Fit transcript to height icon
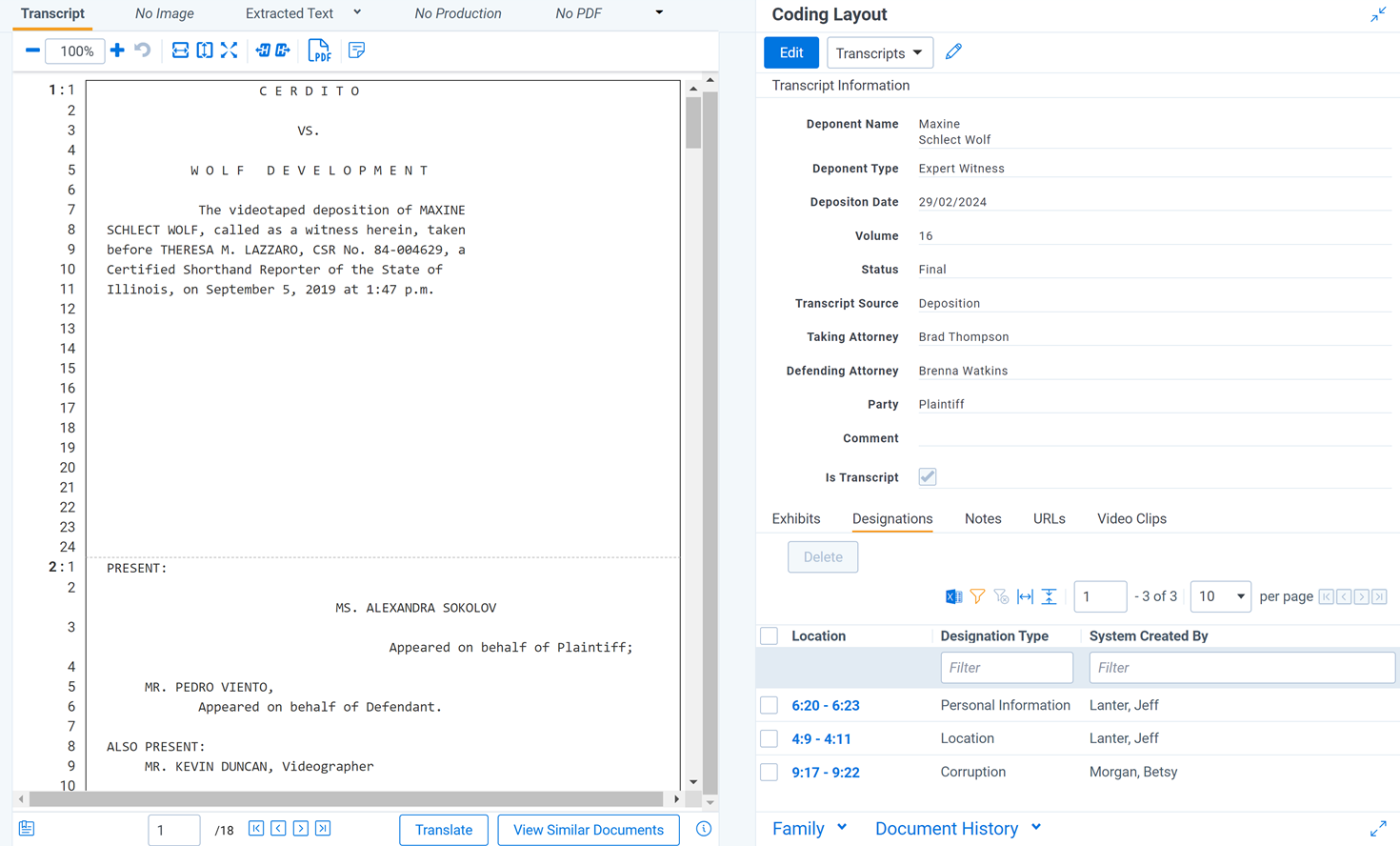1400x846 pixels. pos(205,50)
